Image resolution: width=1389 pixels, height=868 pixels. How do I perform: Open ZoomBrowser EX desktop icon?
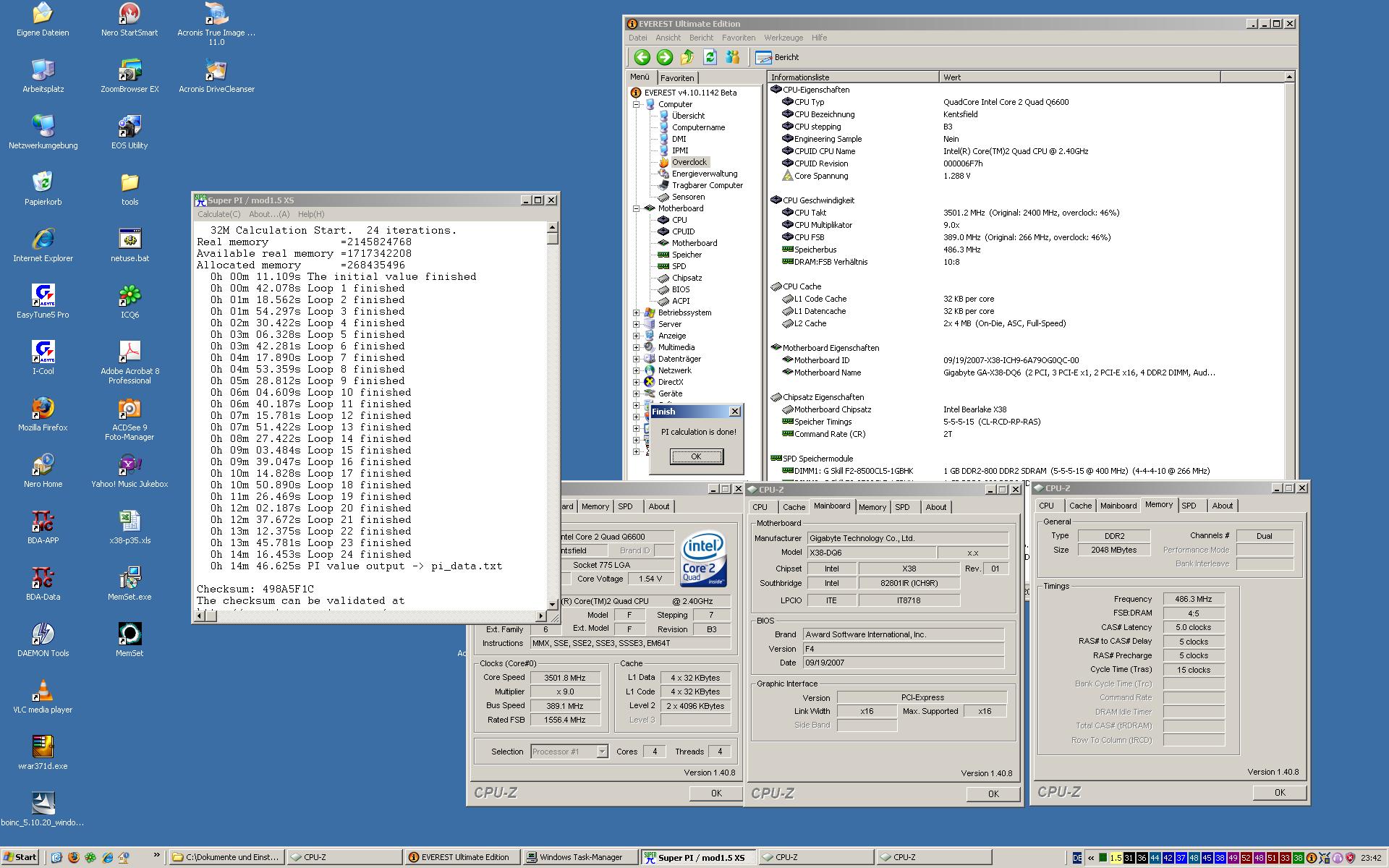[x=129, y=77]
